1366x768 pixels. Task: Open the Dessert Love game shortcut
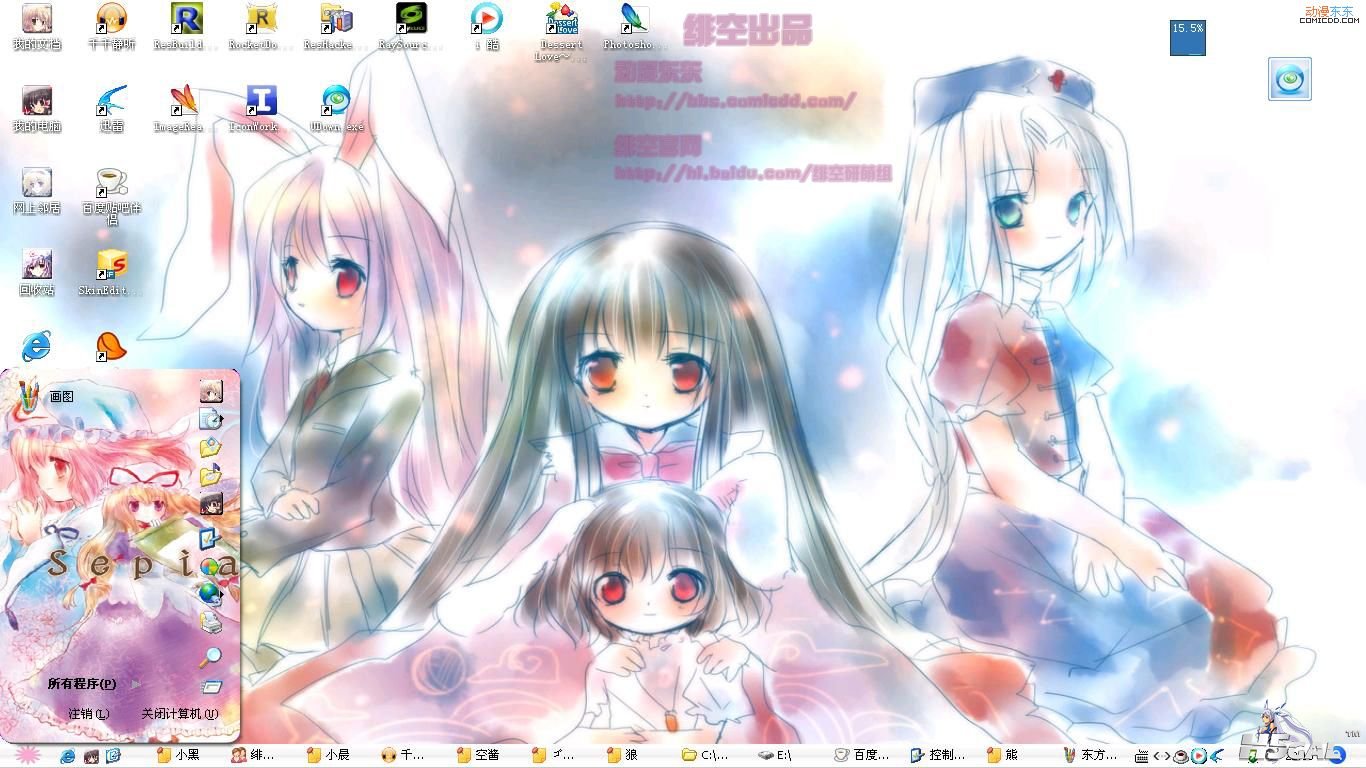click(561, 32)
